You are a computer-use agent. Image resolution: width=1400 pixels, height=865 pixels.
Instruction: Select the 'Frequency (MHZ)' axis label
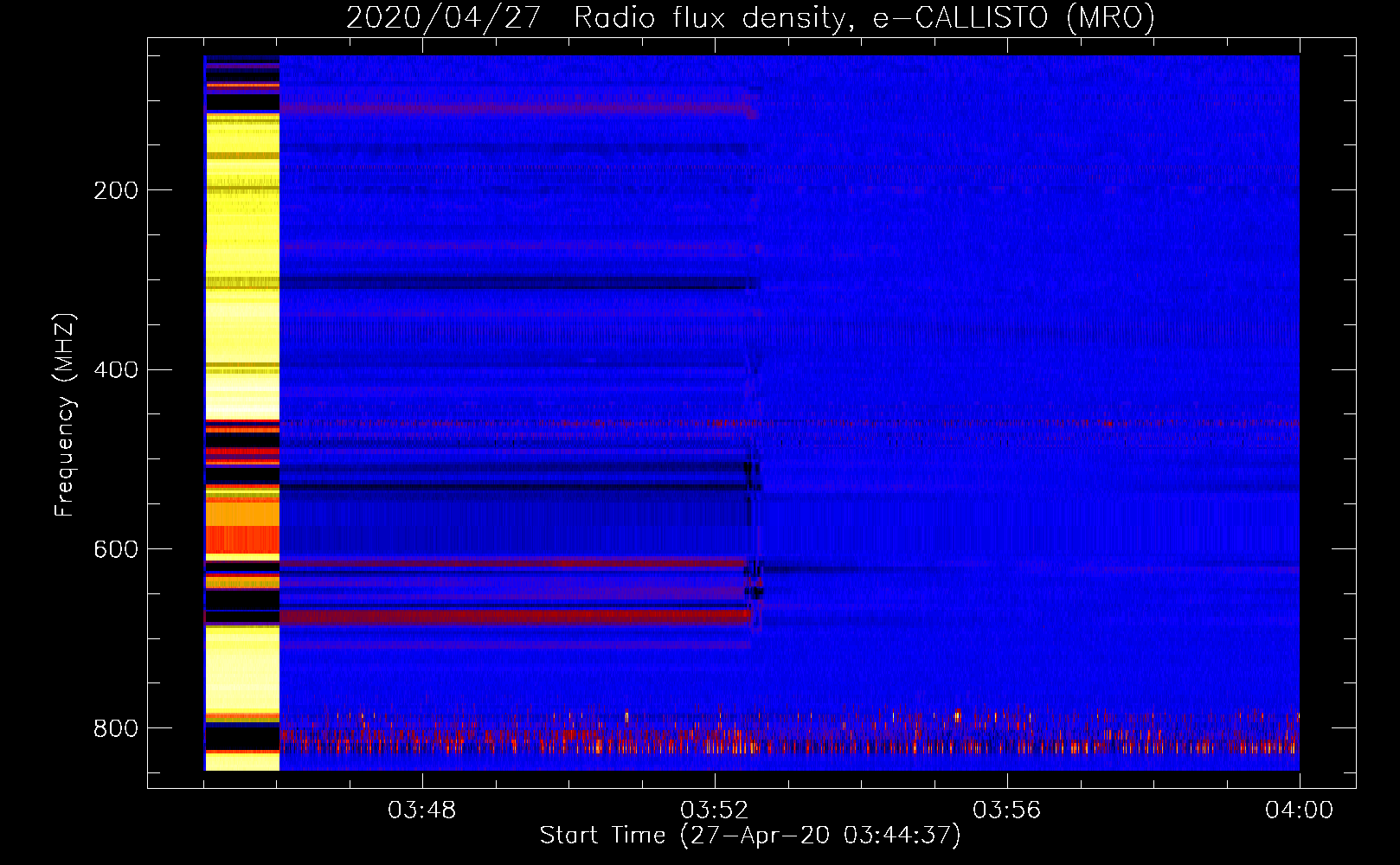65,414
